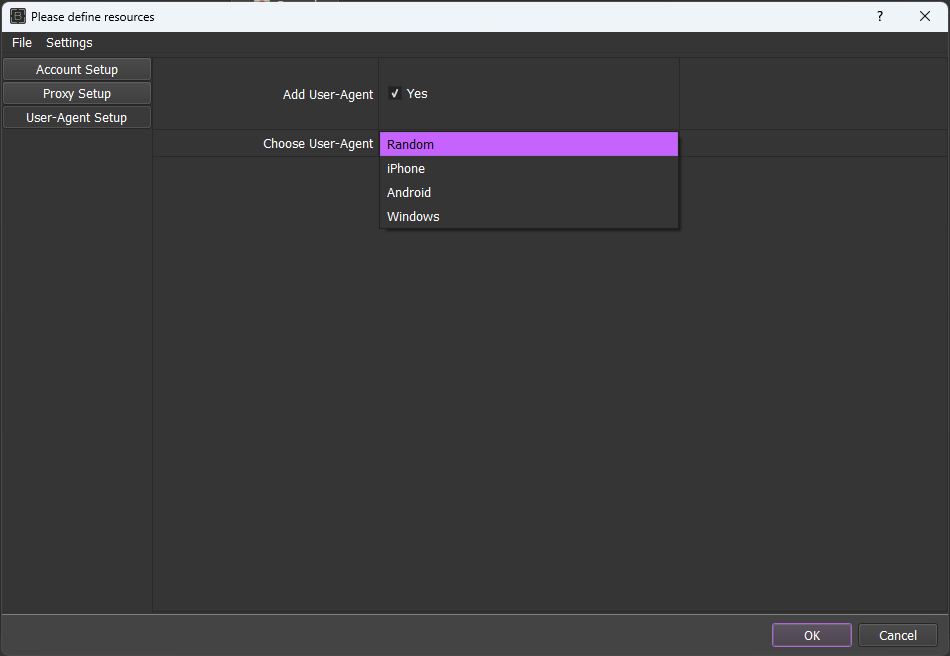Screen dimensions: 950x656
Task: Select the User-Agent Setup section
Action: [x=77, y=118]
